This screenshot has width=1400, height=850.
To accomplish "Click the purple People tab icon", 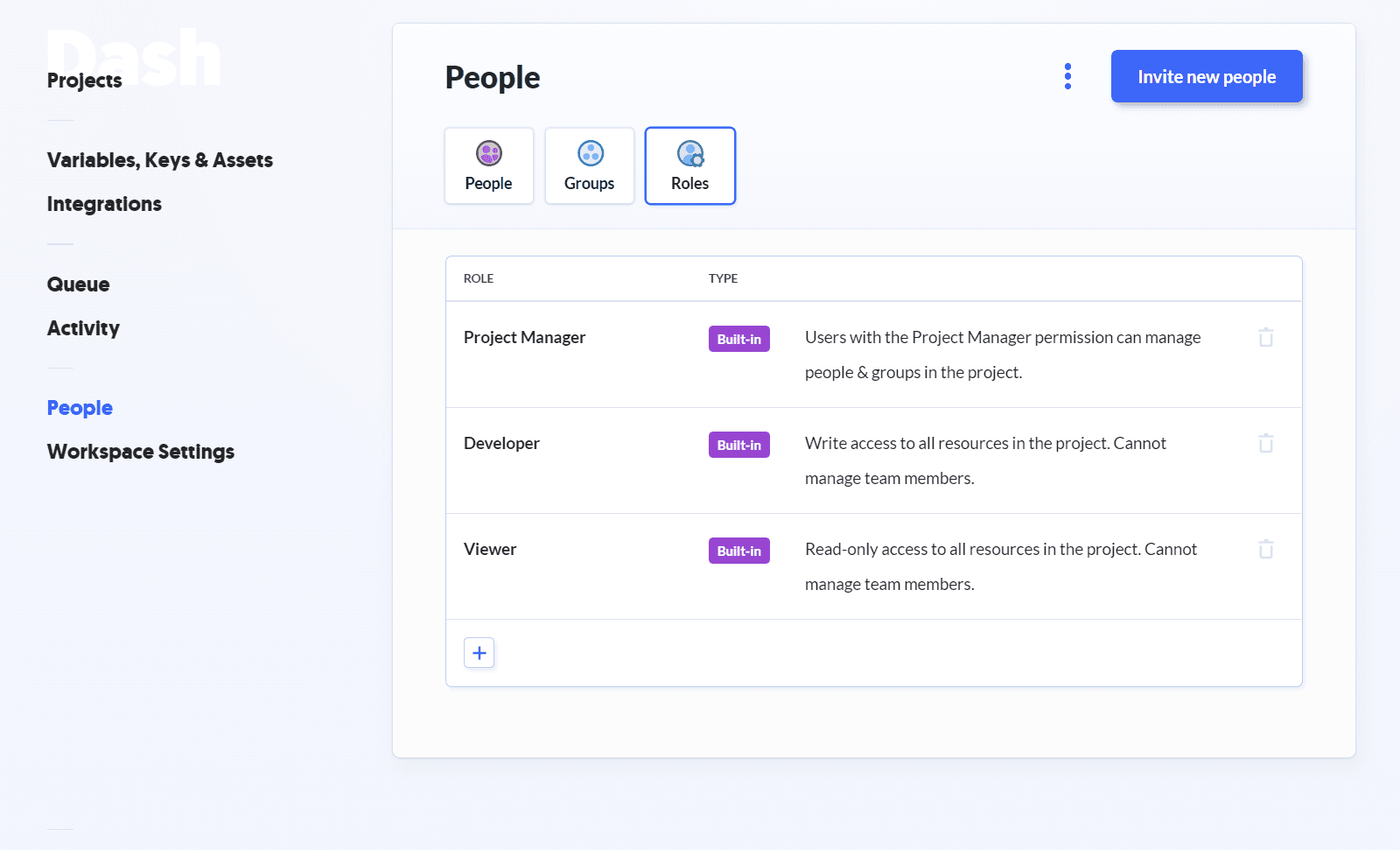I will [488, 153].
